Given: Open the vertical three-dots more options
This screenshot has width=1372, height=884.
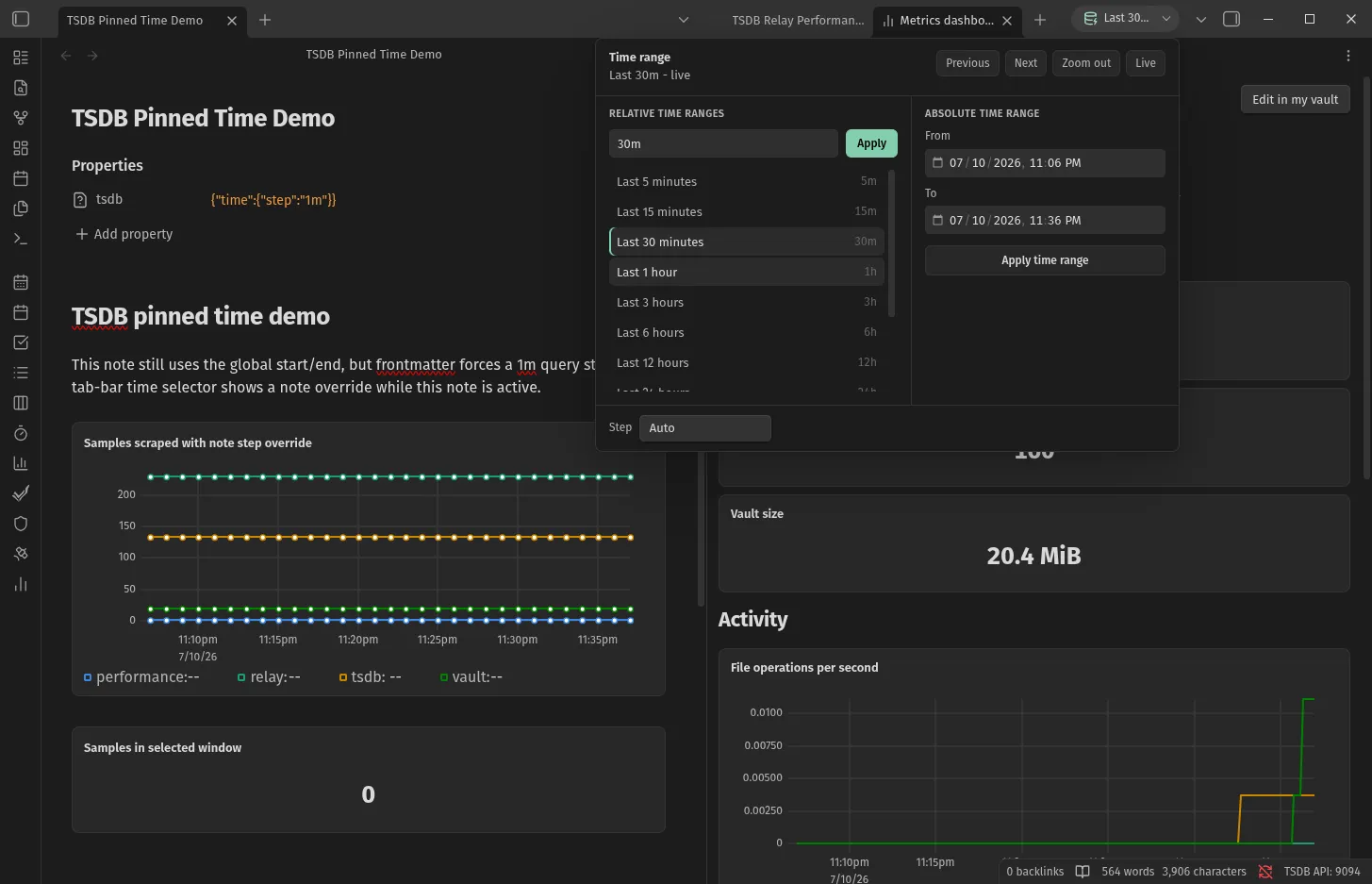Looking at the screenshot, I should click(x=1348, y=56).
